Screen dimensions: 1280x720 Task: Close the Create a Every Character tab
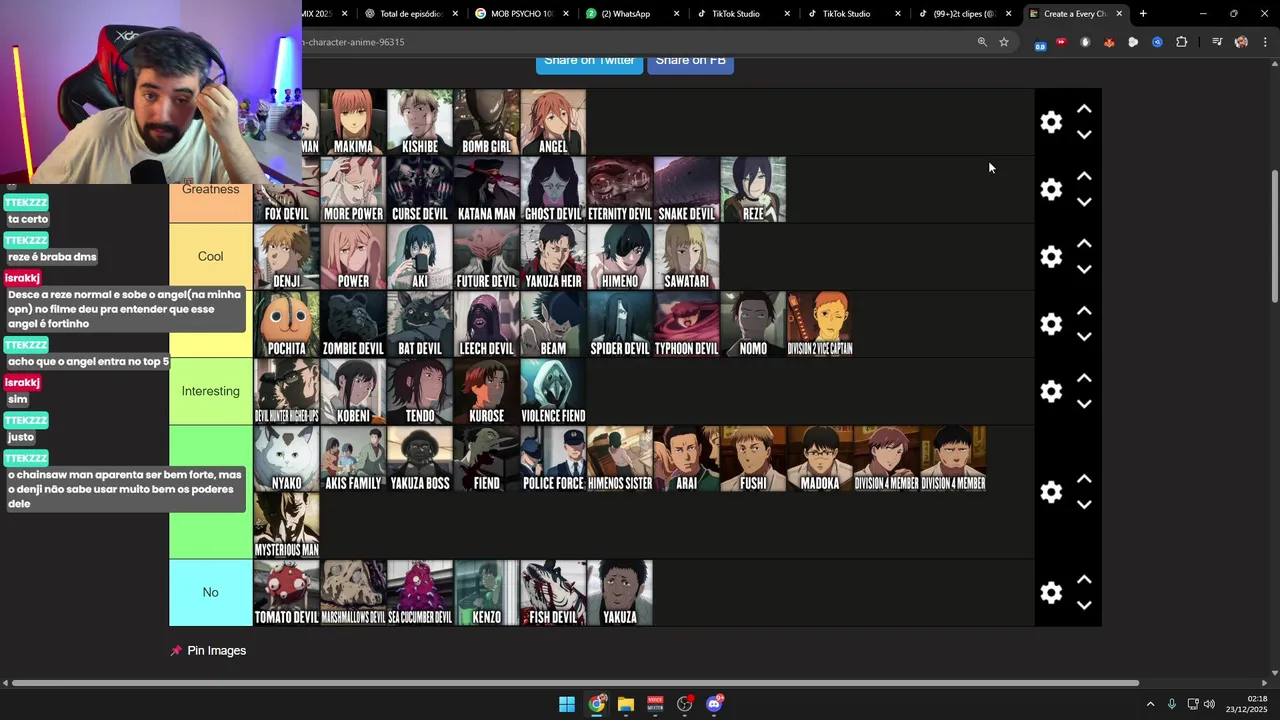click(1119, 13)
